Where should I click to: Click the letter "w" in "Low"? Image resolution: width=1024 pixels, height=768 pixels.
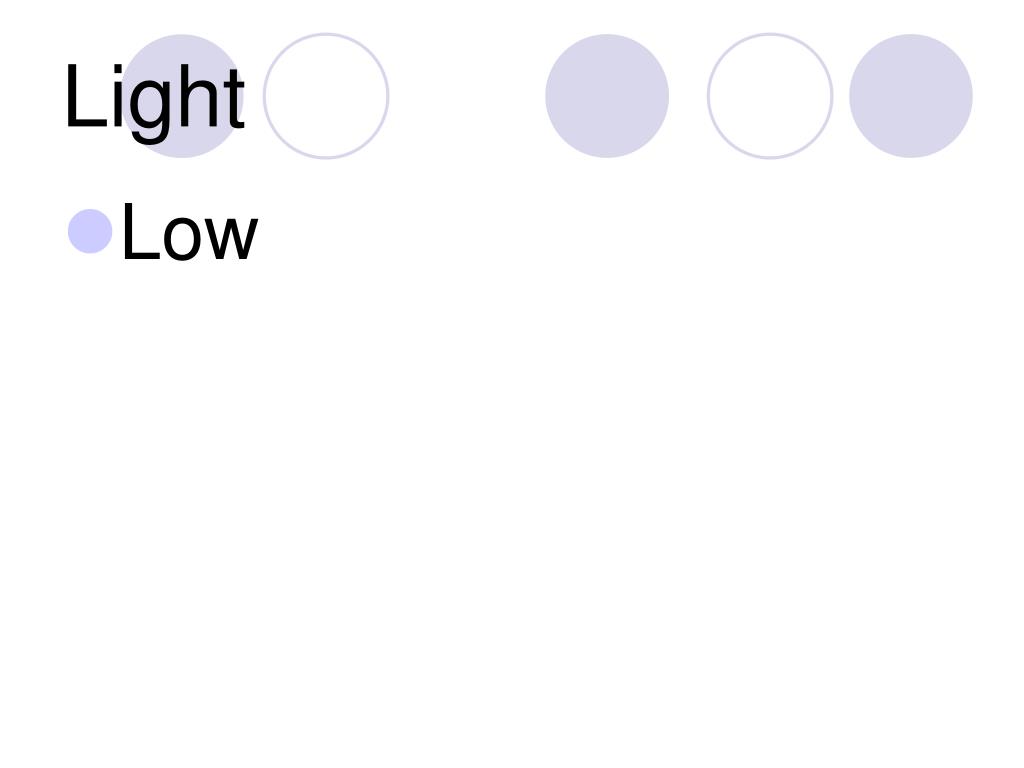[x=233, y=240]
